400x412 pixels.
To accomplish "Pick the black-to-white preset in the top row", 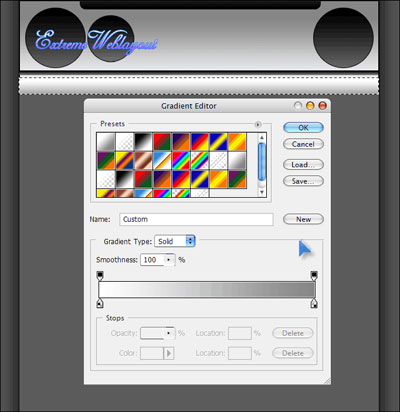I will [143, 141].
